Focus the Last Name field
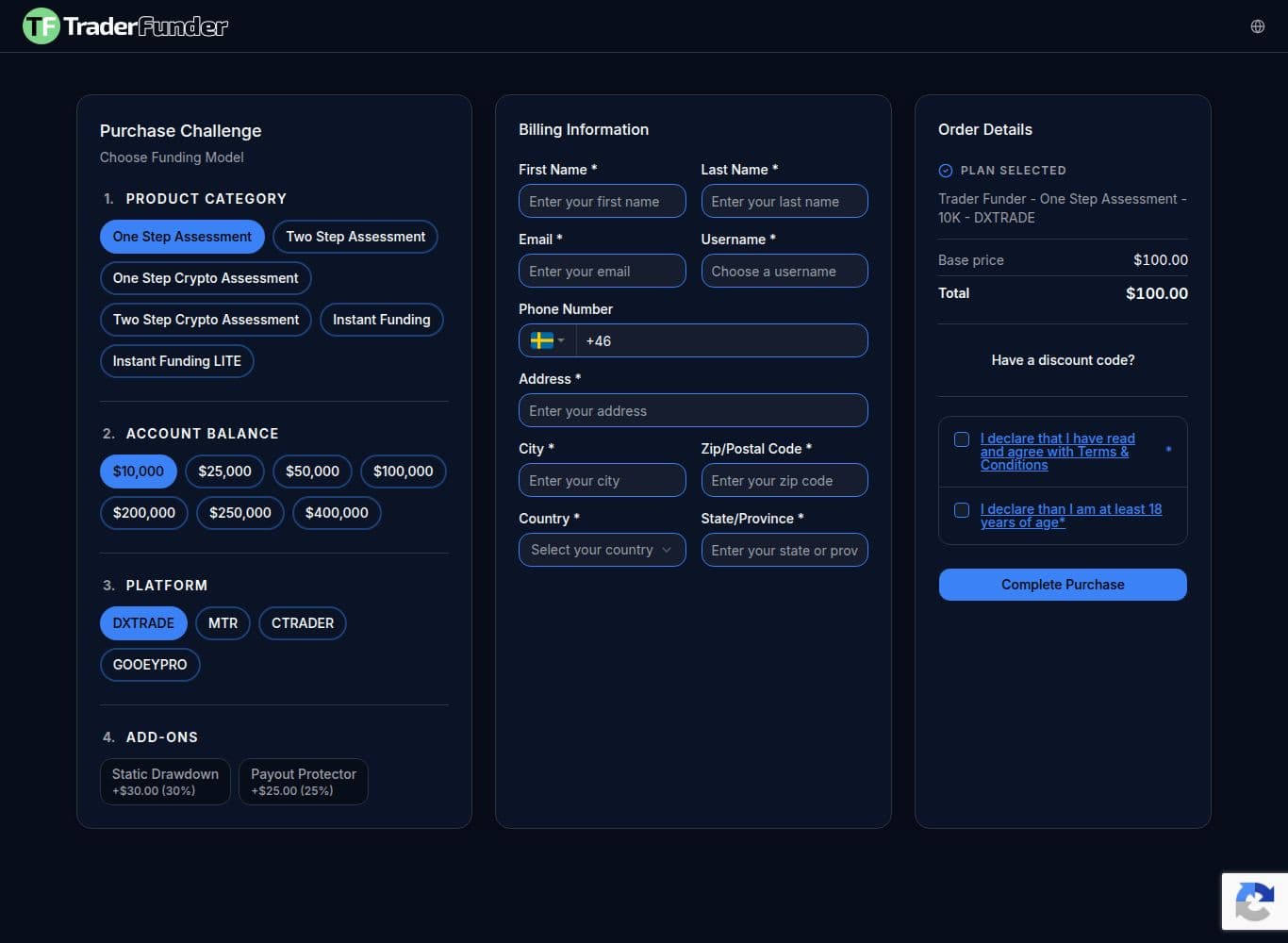 pyautogui.click(x=784, y=201)
